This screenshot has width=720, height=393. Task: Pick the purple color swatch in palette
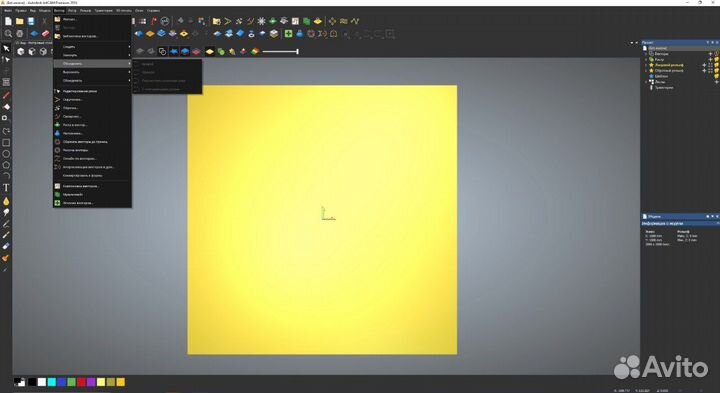click(91, 382)
